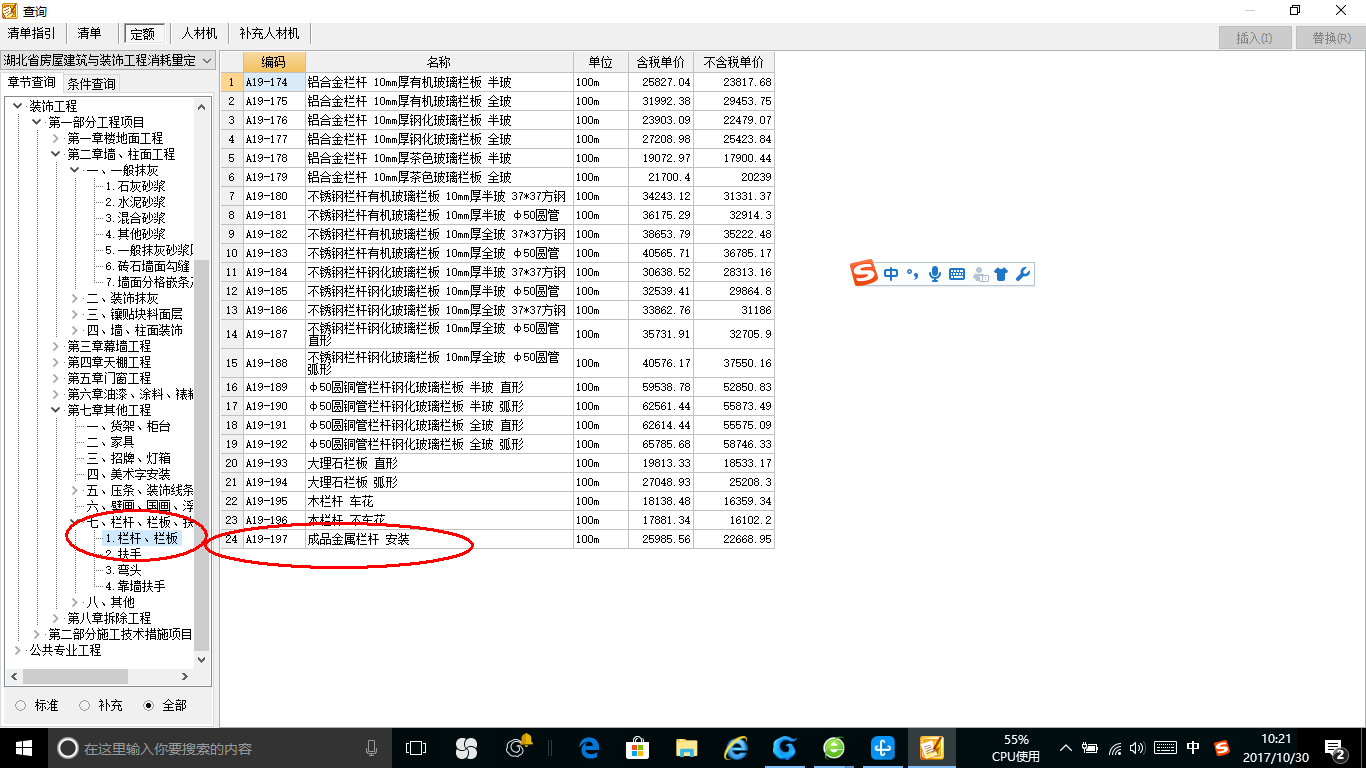Open Wi-Fi network panel in tray

[1115, 748]
